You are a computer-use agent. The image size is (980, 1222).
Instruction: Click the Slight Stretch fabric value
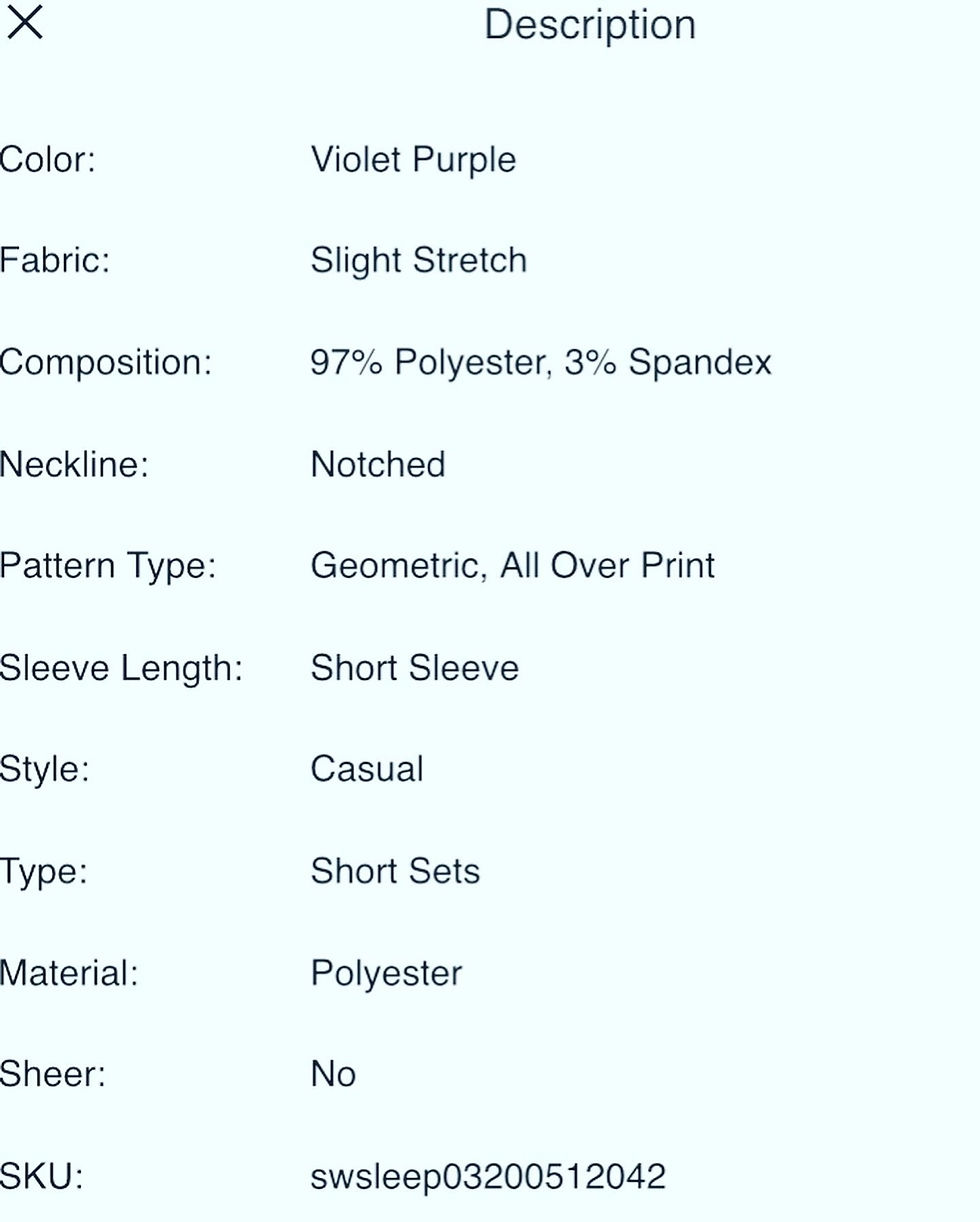click(418, 260)
